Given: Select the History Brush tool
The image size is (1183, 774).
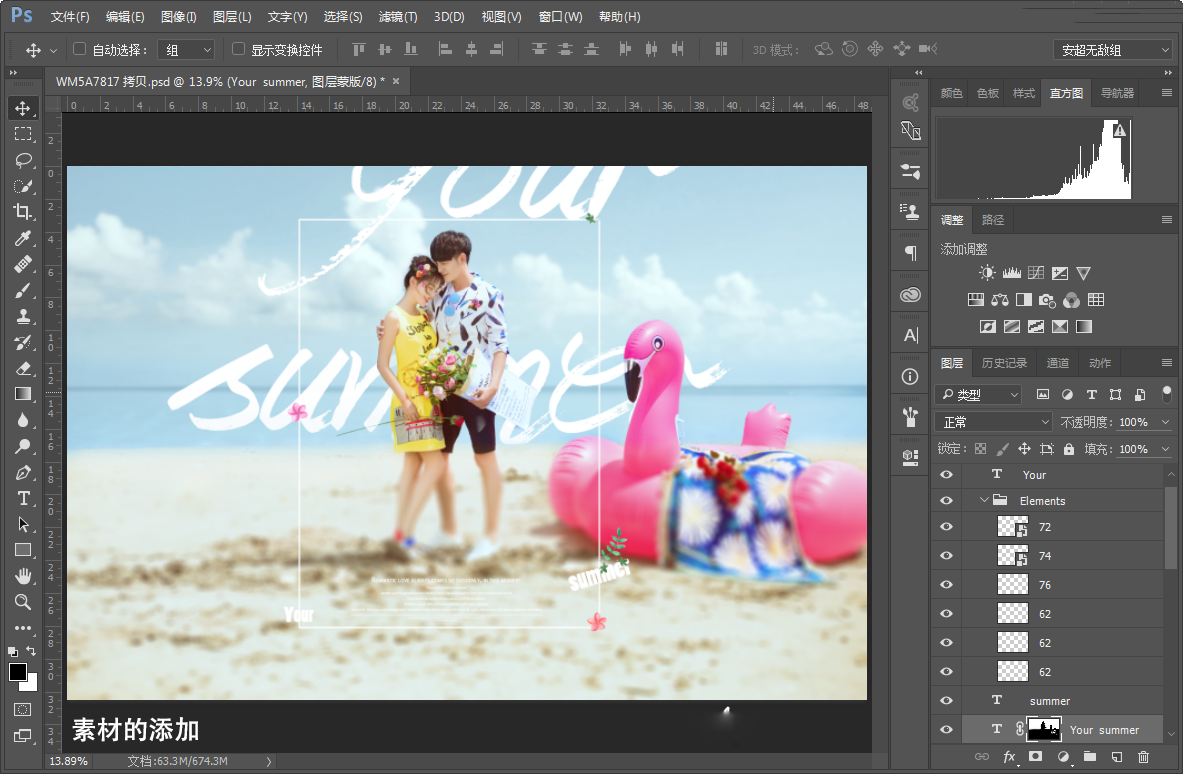Looking at the screenshot, I should 23,342.
